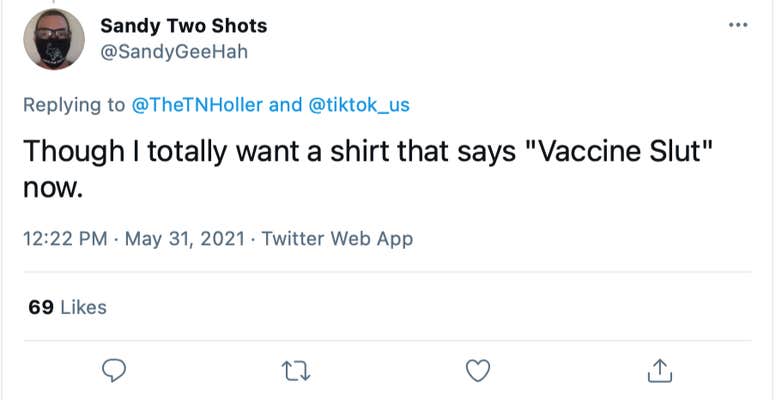The image size is (776, 400).
Task: Like the tweet with the heart icon
Action: tap(479, 370)
